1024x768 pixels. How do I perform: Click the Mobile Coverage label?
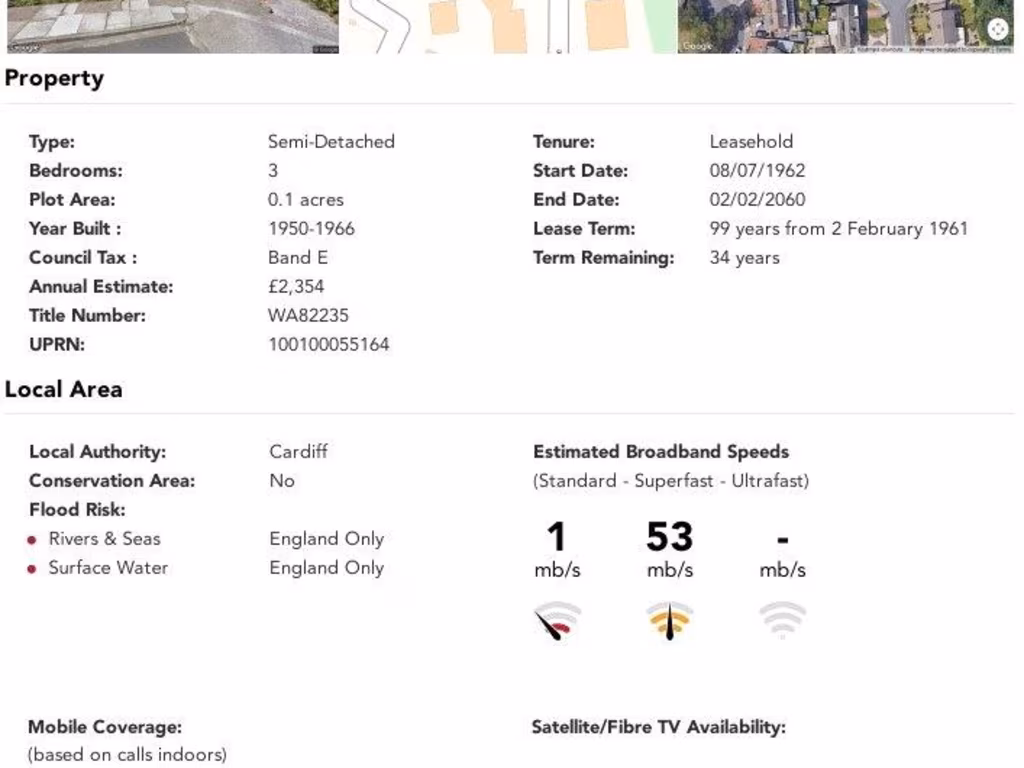click(x=105, y=727)
